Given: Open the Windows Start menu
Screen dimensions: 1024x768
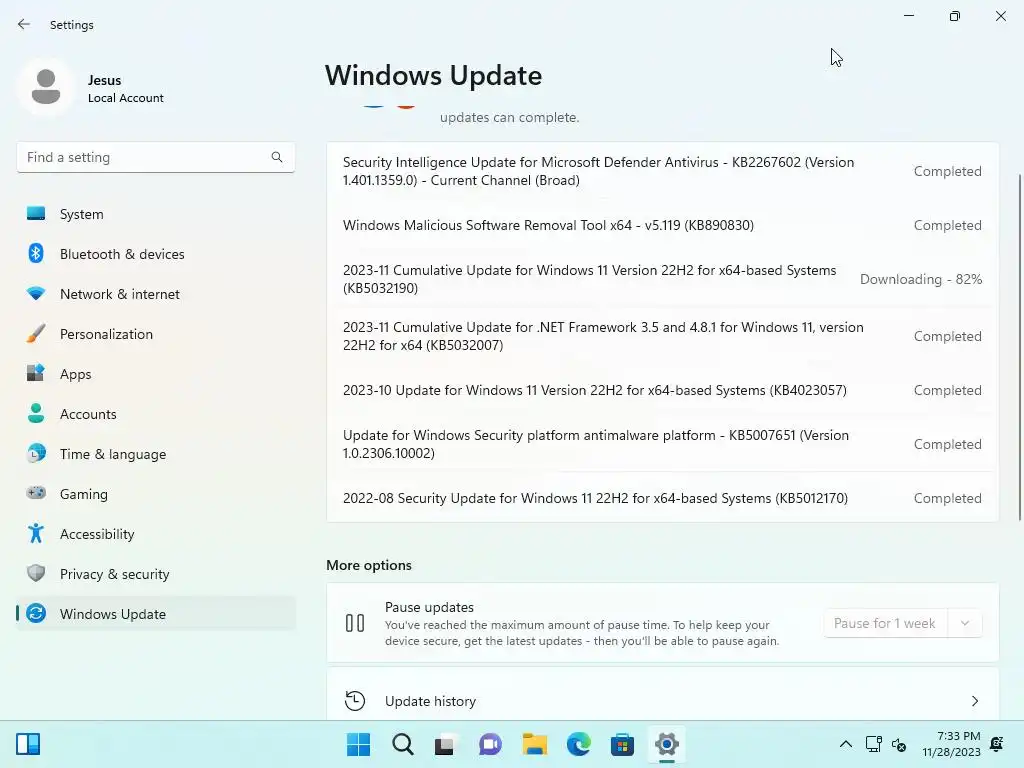Looking at the screenshot, I should [x=358, y=744].
